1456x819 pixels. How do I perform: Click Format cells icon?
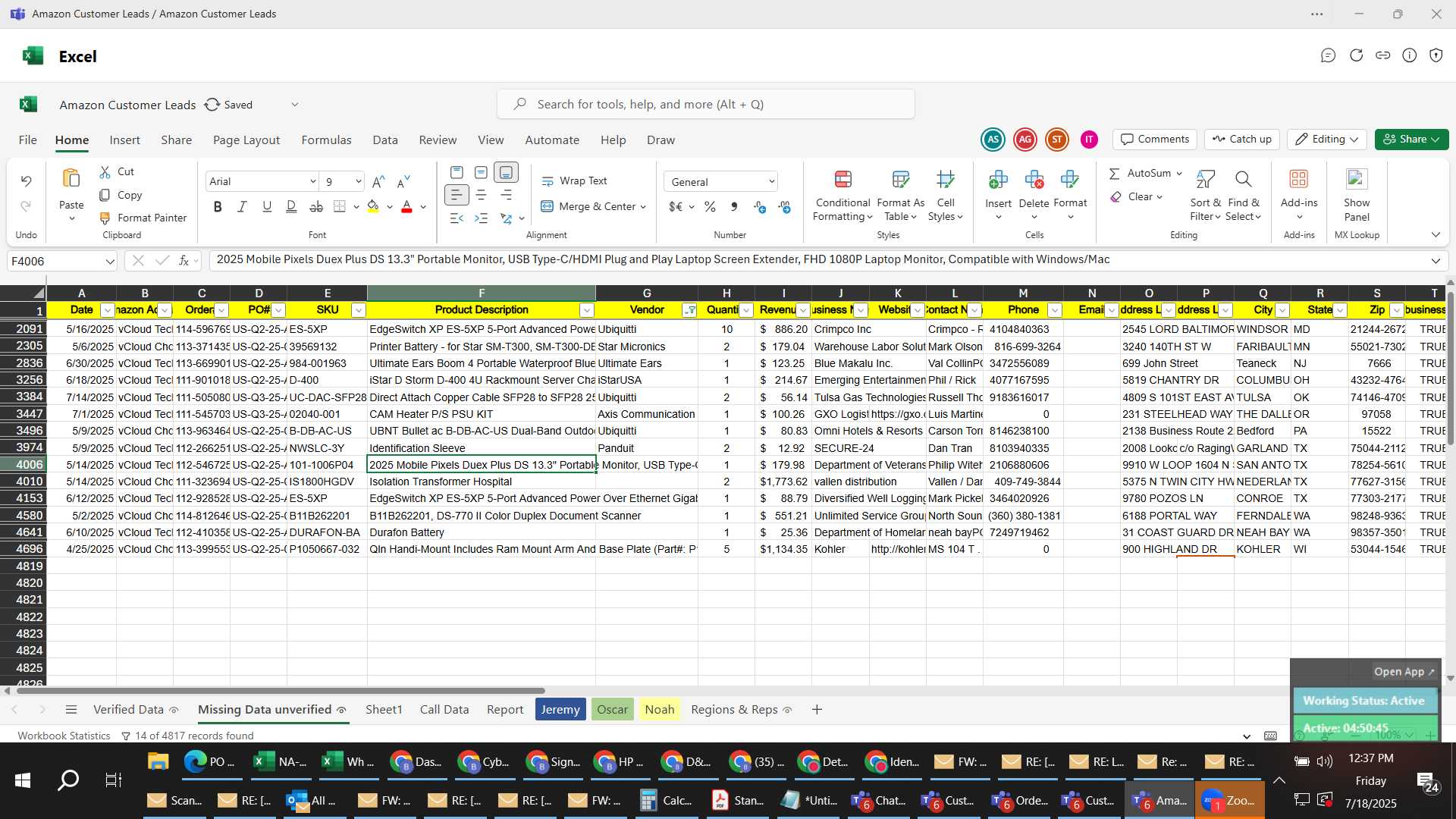[1070, 180]
